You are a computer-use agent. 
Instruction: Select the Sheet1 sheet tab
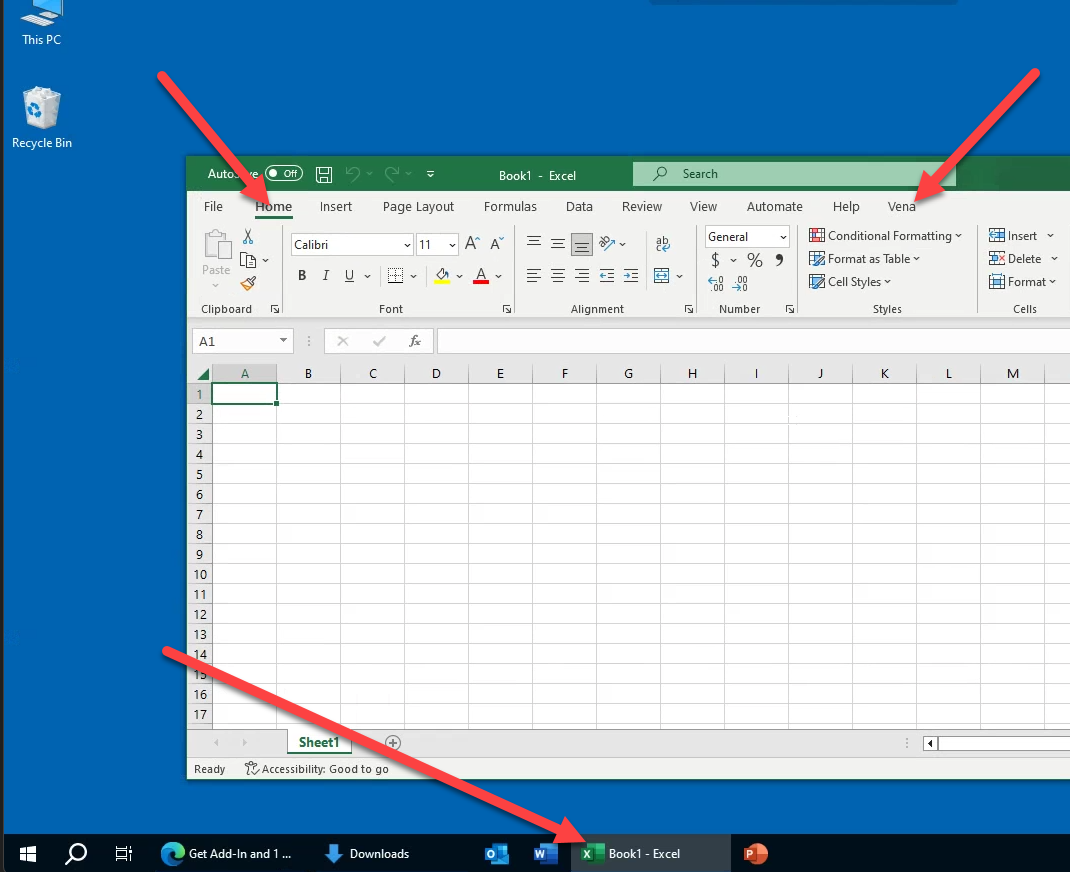click(x=319, y=742)
